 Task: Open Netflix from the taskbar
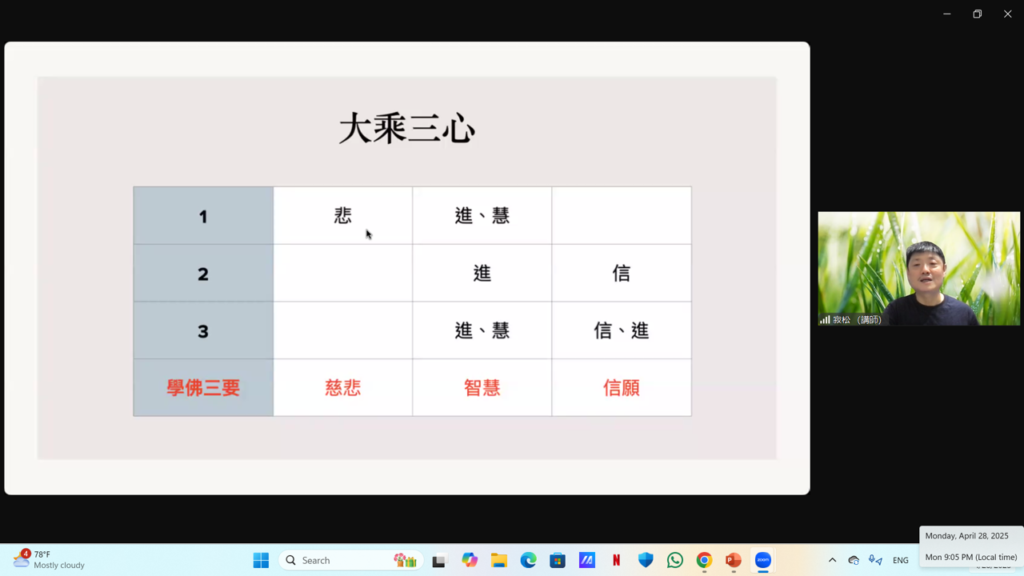coord(616,560)
